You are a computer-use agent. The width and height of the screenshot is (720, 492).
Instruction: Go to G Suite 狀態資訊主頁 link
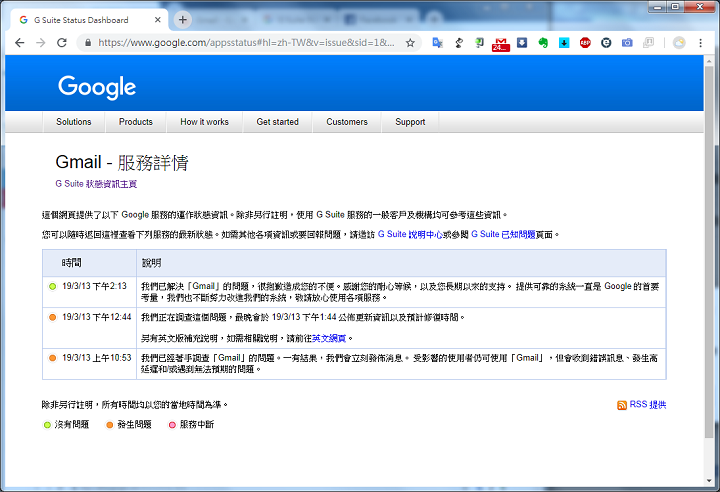(96, 184)
